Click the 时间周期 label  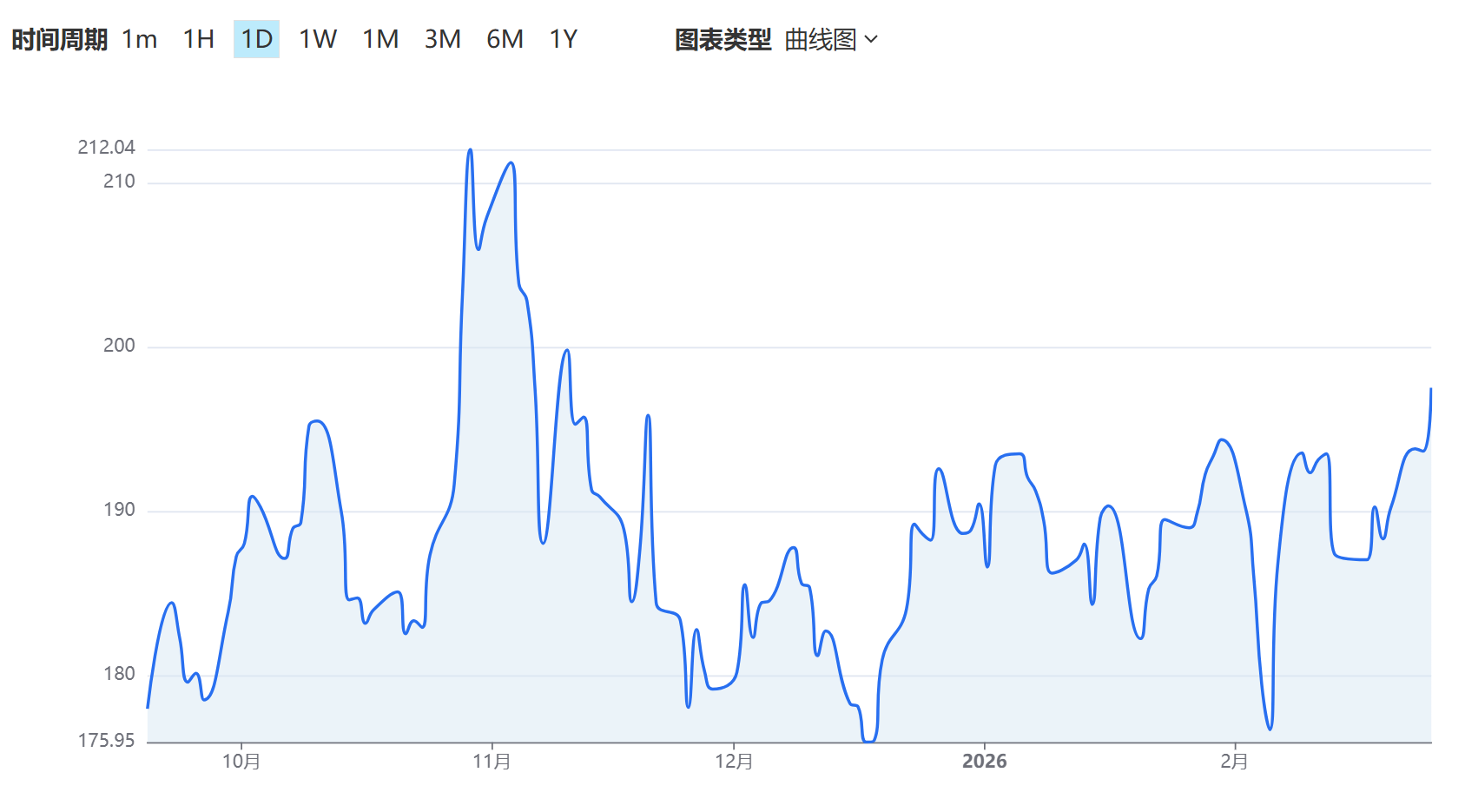59,40
